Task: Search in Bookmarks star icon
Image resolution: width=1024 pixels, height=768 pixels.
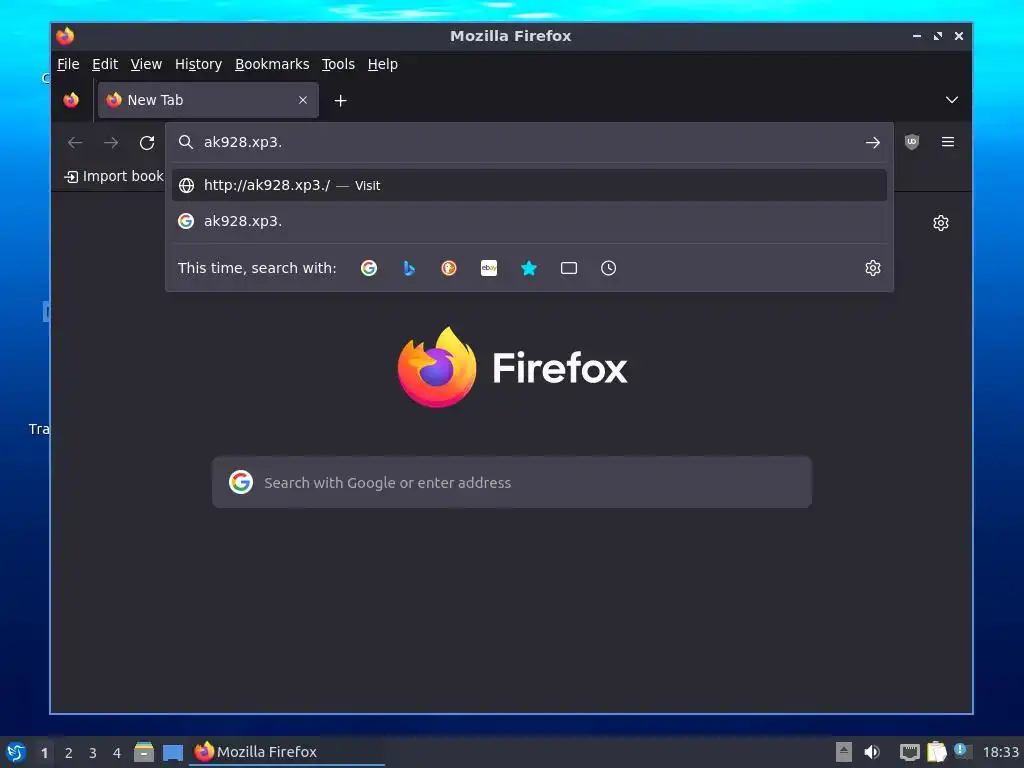Action: tap(529, 268)
